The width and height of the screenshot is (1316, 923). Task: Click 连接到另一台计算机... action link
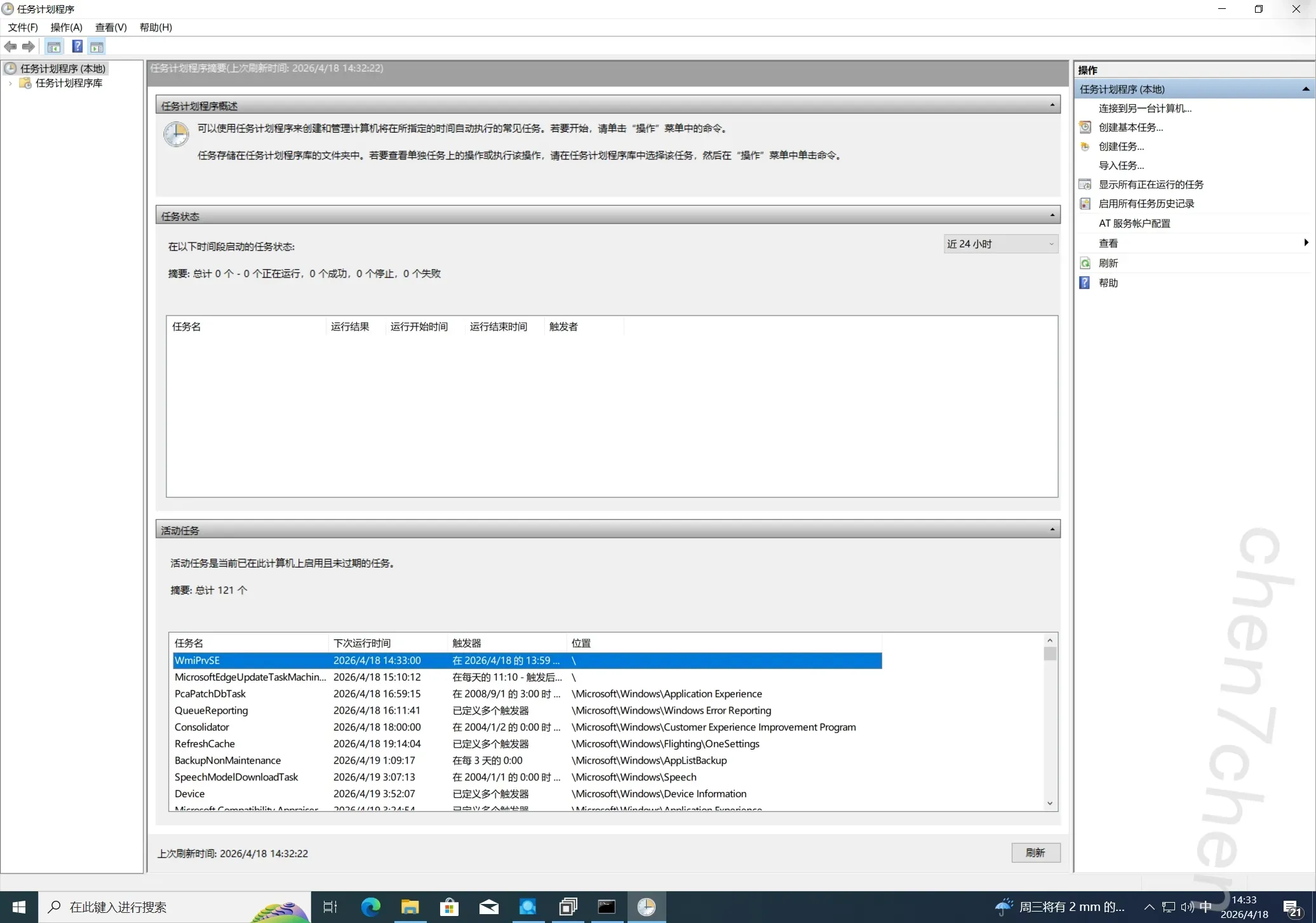(x=1145, y=109)
